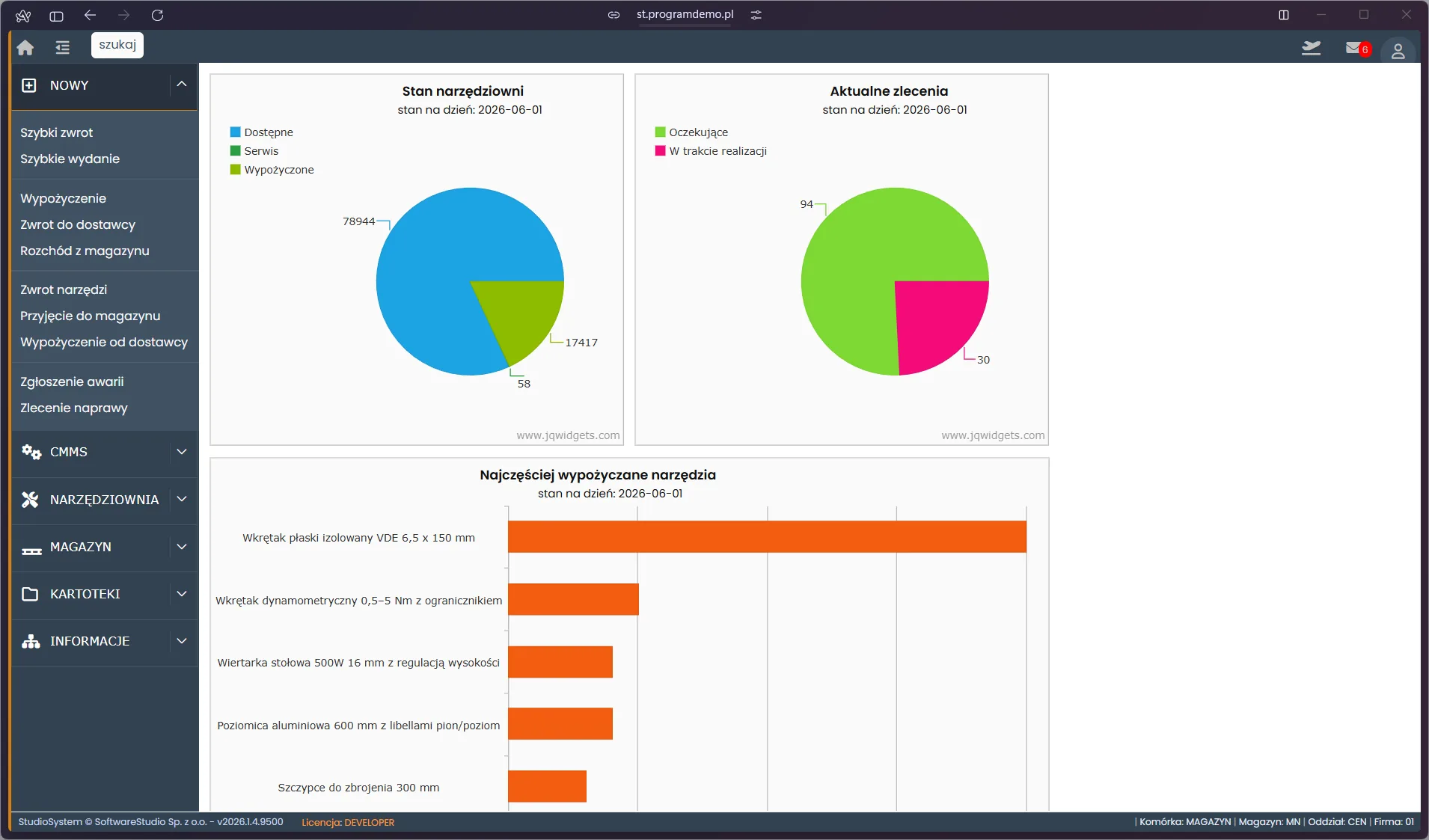The height and width of the screenshot is (840, 1429).
Task: Click the Szczypce do zbrojenia bar
Action: click(x=547, y=787)
